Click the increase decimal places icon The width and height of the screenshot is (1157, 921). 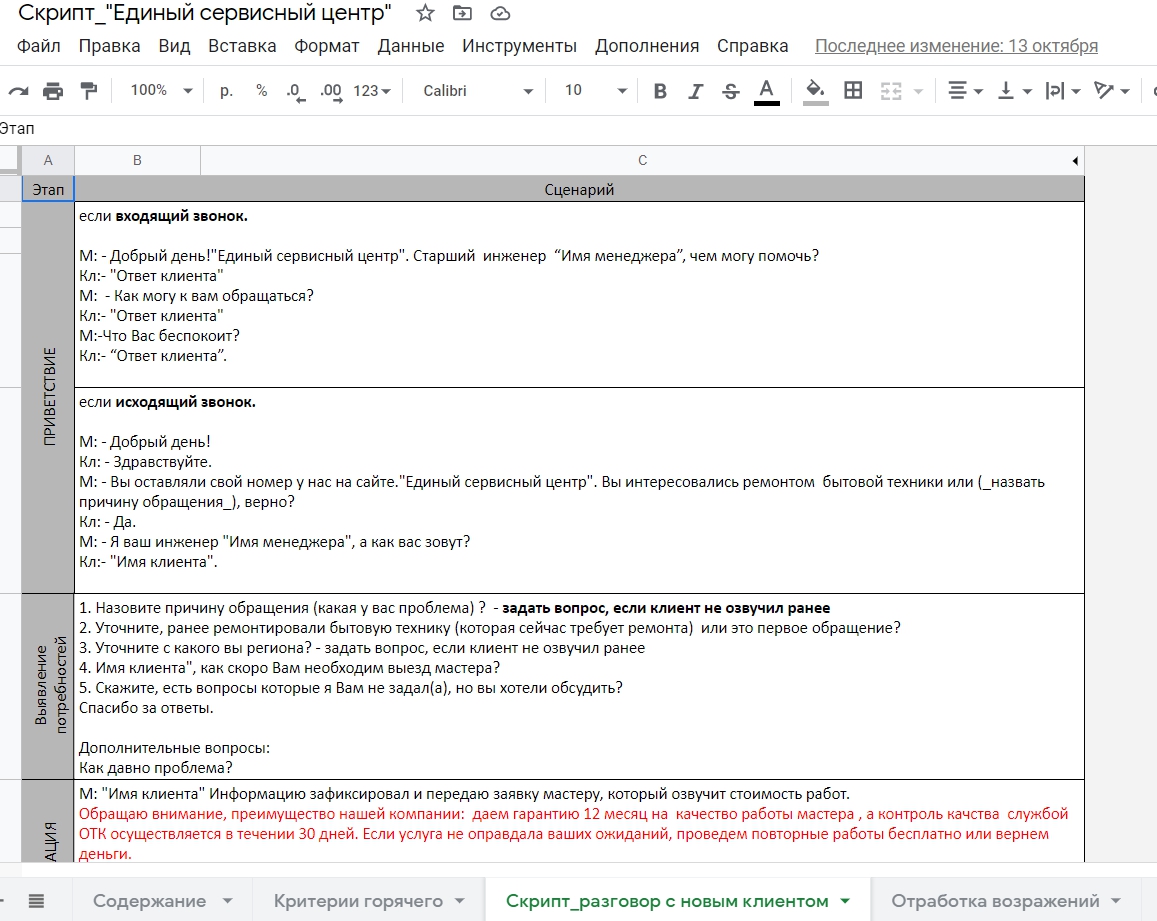(331, 91)
